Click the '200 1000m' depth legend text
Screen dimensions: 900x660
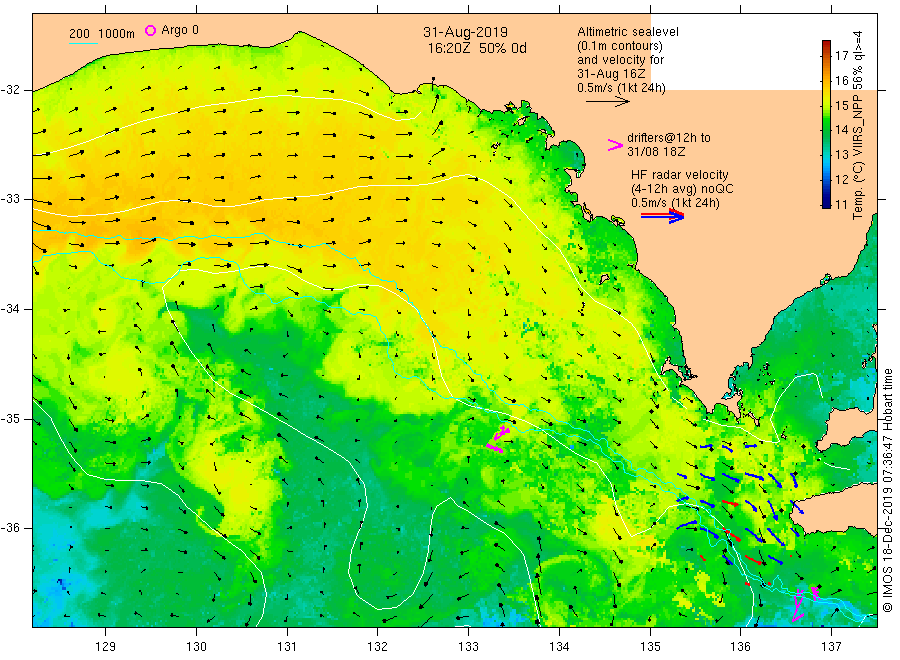(102, 34)
